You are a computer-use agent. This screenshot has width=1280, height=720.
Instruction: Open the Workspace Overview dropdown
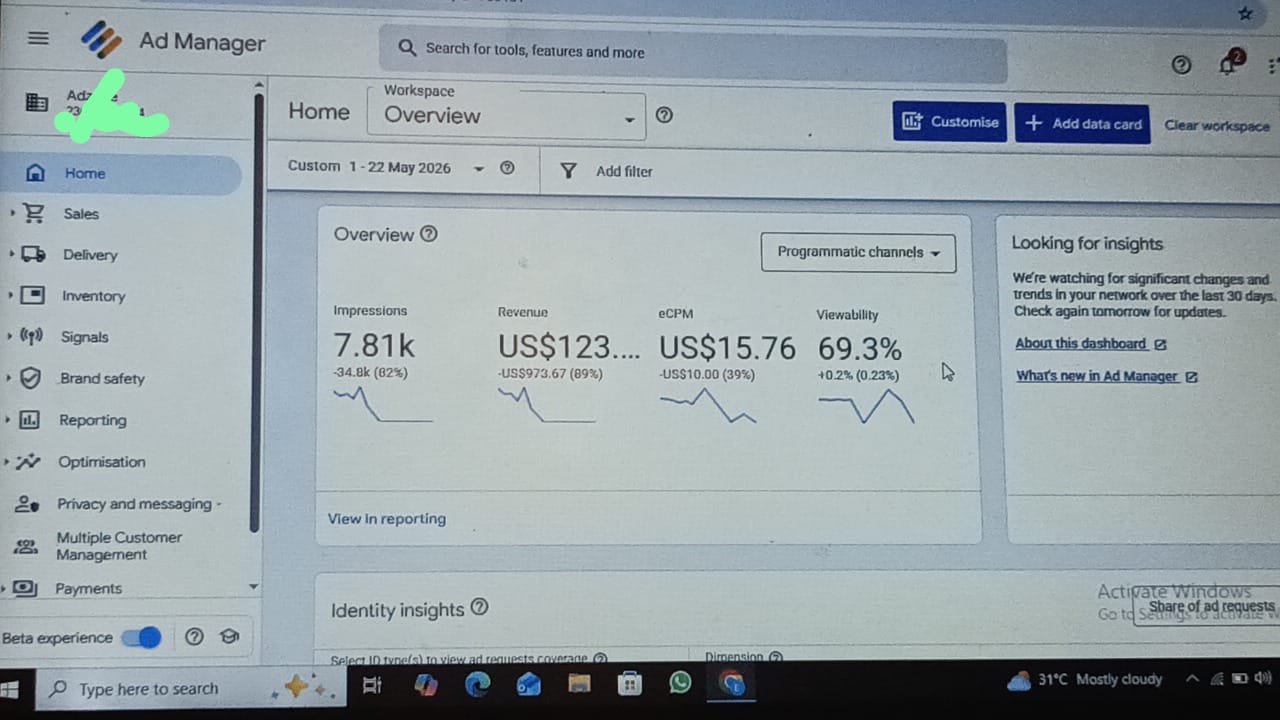point(507,114)
